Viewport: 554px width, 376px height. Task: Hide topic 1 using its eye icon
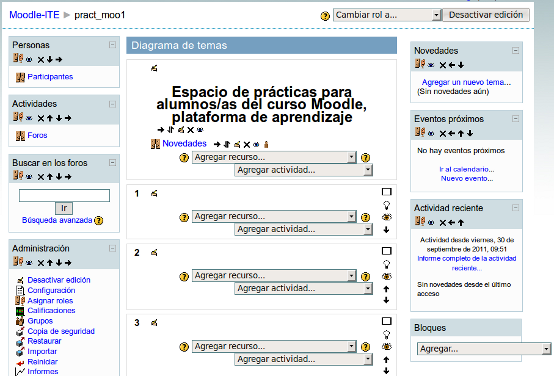[387, 217]
